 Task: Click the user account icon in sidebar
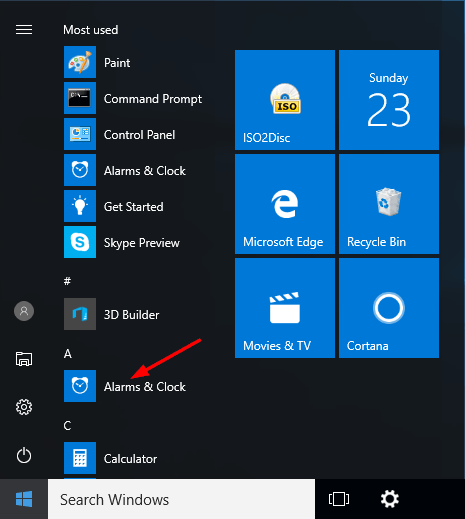pyautogui.click(x=24, y=311)
